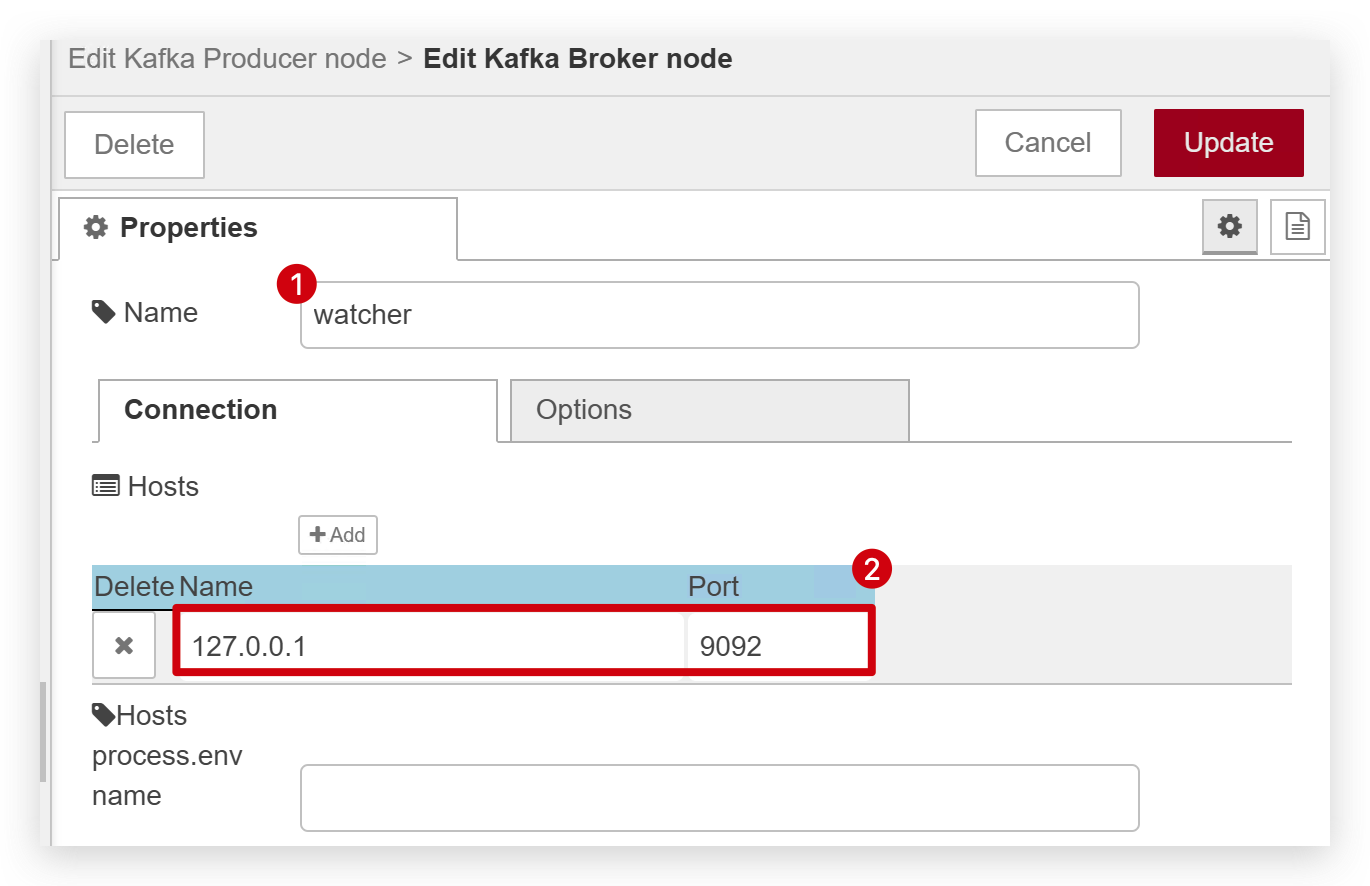The image size is (1370, 886).
Task: Click the Hosts section label
Action: click(x=145, y=487)
